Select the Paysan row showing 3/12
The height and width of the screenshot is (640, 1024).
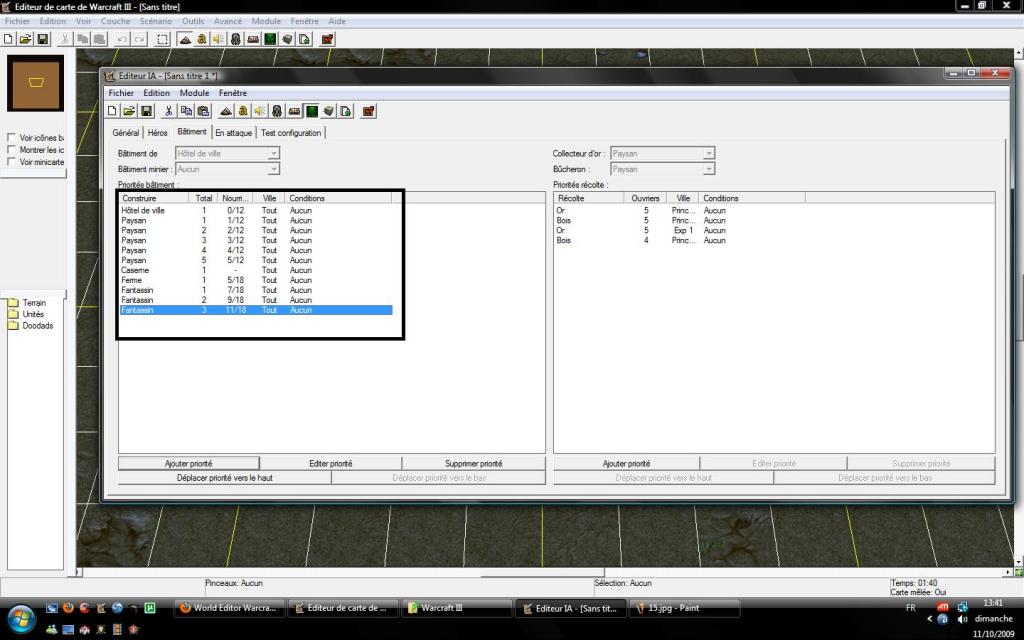pos(256,240)
